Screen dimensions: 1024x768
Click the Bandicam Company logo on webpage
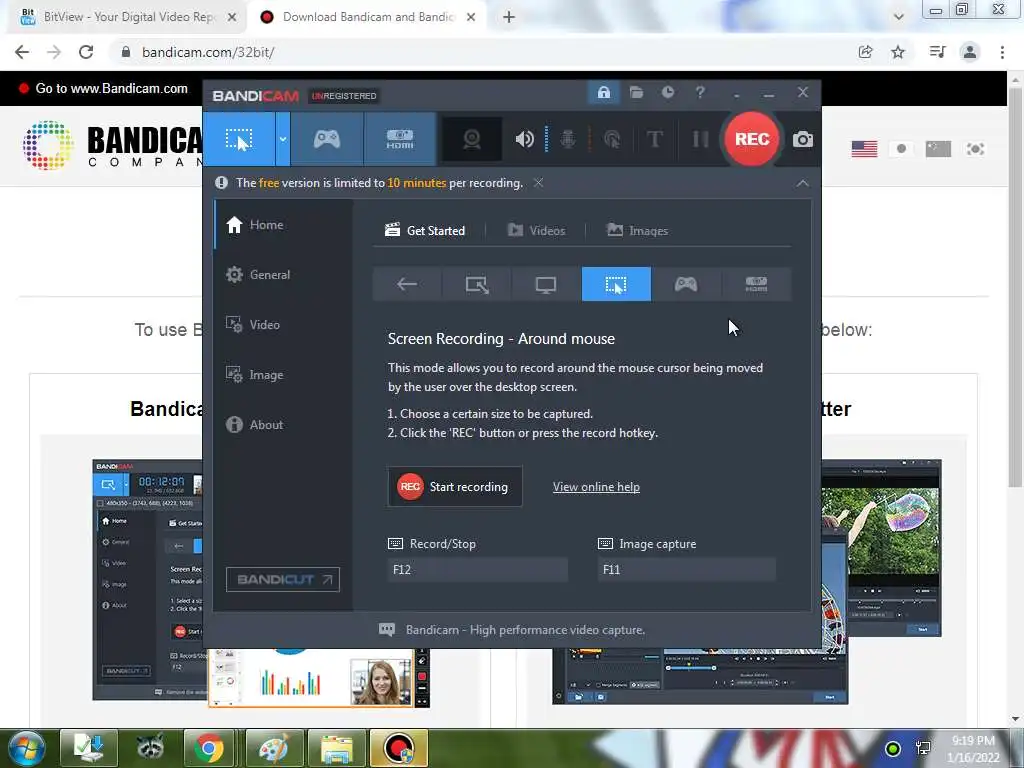[112, 145]
